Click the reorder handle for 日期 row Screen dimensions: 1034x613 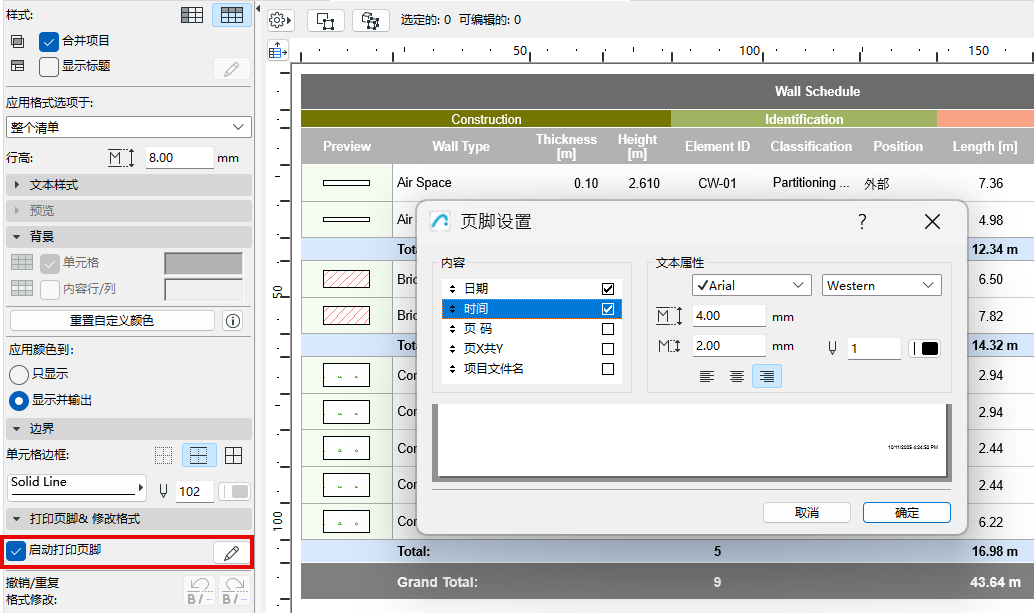(x=452, y=289)
